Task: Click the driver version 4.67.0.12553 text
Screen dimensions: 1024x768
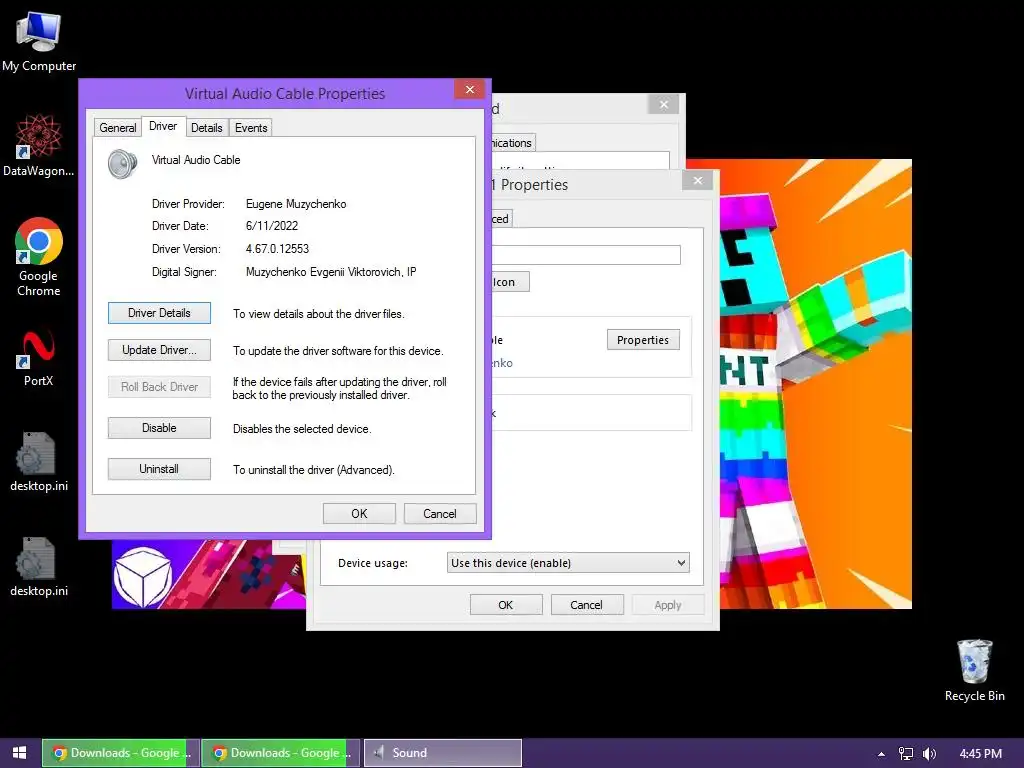Action: [x=277, y=249]
